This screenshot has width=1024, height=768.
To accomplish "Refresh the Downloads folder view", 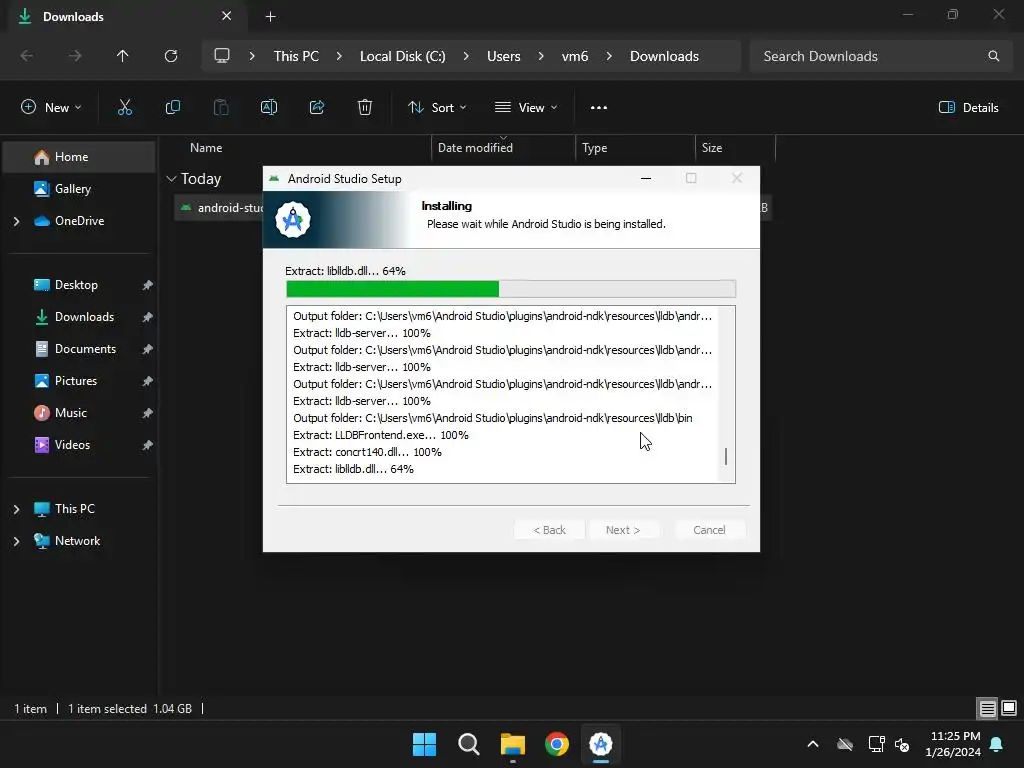I will click(170, 56).
